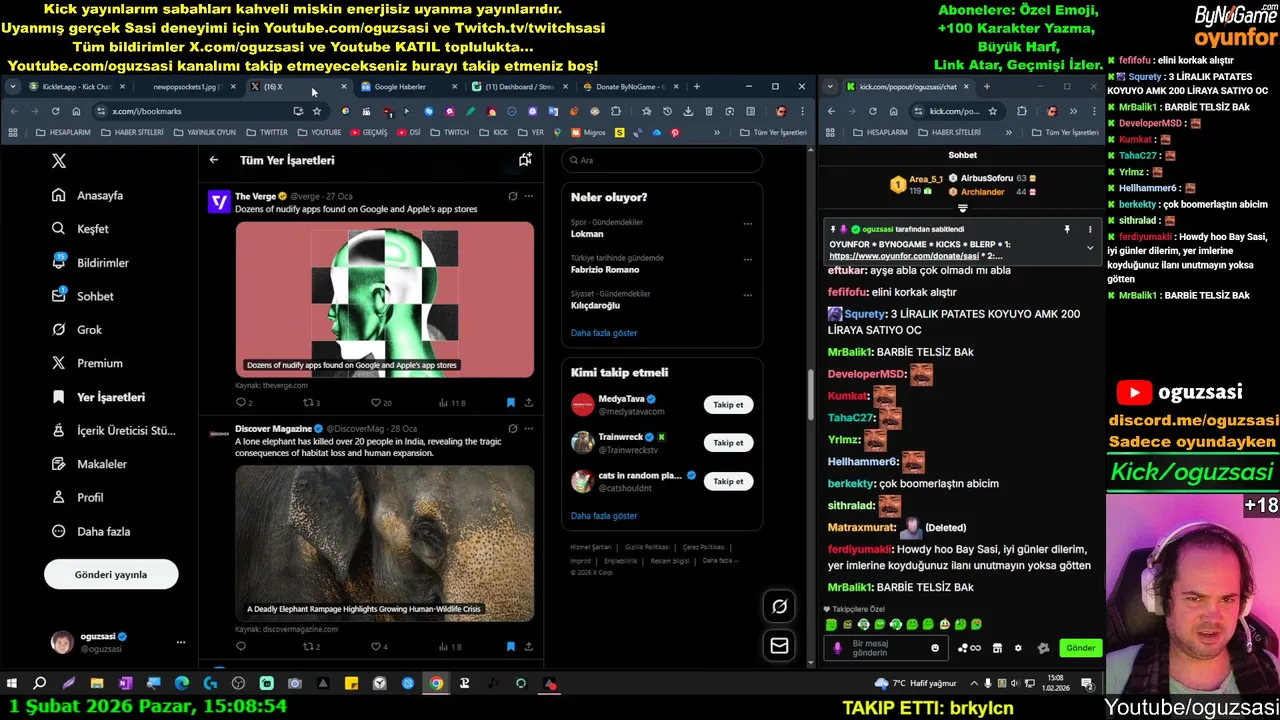Open more options on Discover Magazine post

pos(529,428)
